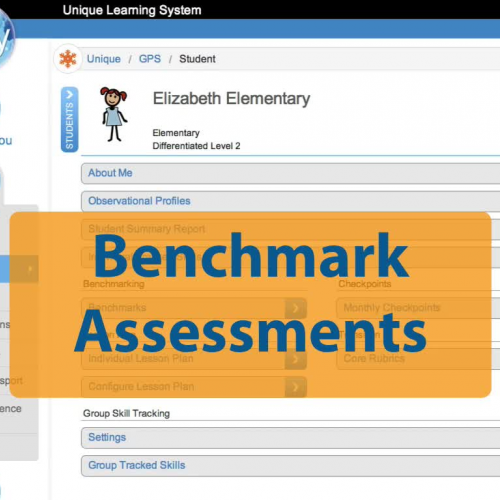Open the Settings row
Image resolution: width=500 pixels, height=500 pixels.
pyautogui.click(x=290, y=438)
